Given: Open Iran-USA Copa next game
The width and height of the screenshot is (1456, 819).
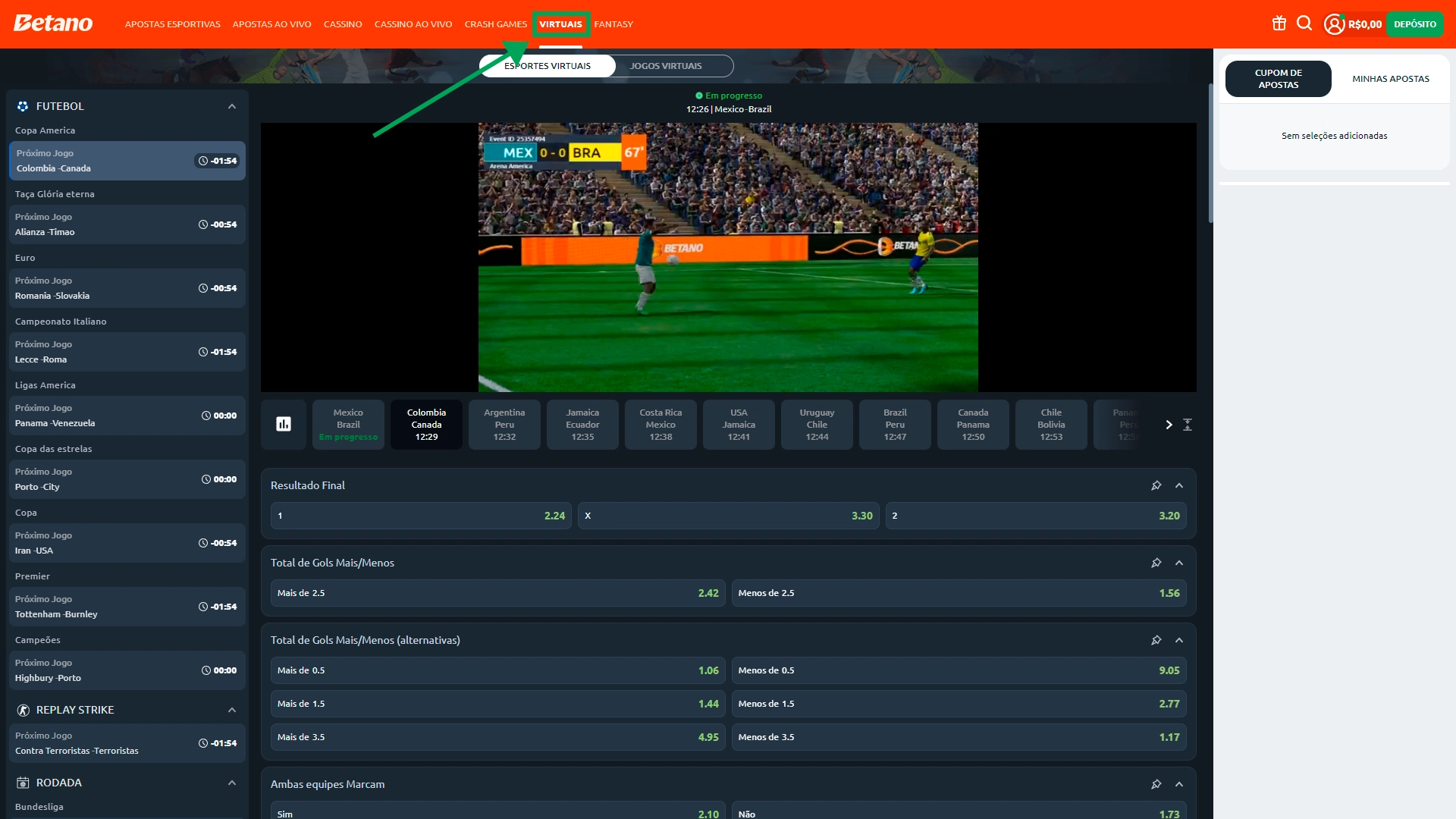Looking at the screenshot, I should coord(127,543).
